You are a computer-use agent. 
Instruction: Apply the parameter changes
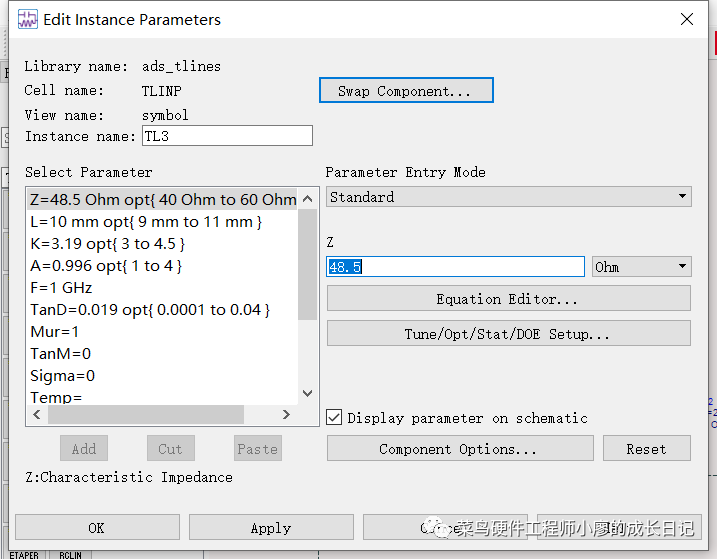271,528
